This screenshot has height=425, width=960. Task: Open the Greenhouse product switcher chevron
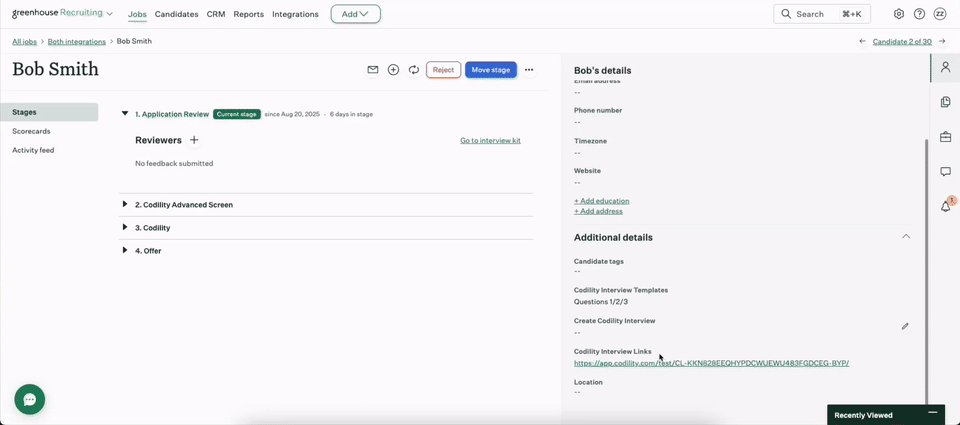point(109,13)
